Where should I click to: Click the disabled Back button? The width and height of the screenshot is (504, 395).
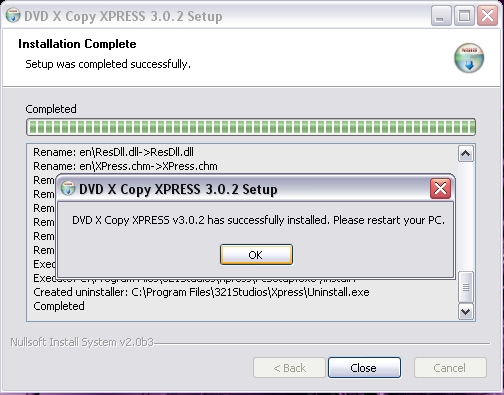tap(289, 368)
